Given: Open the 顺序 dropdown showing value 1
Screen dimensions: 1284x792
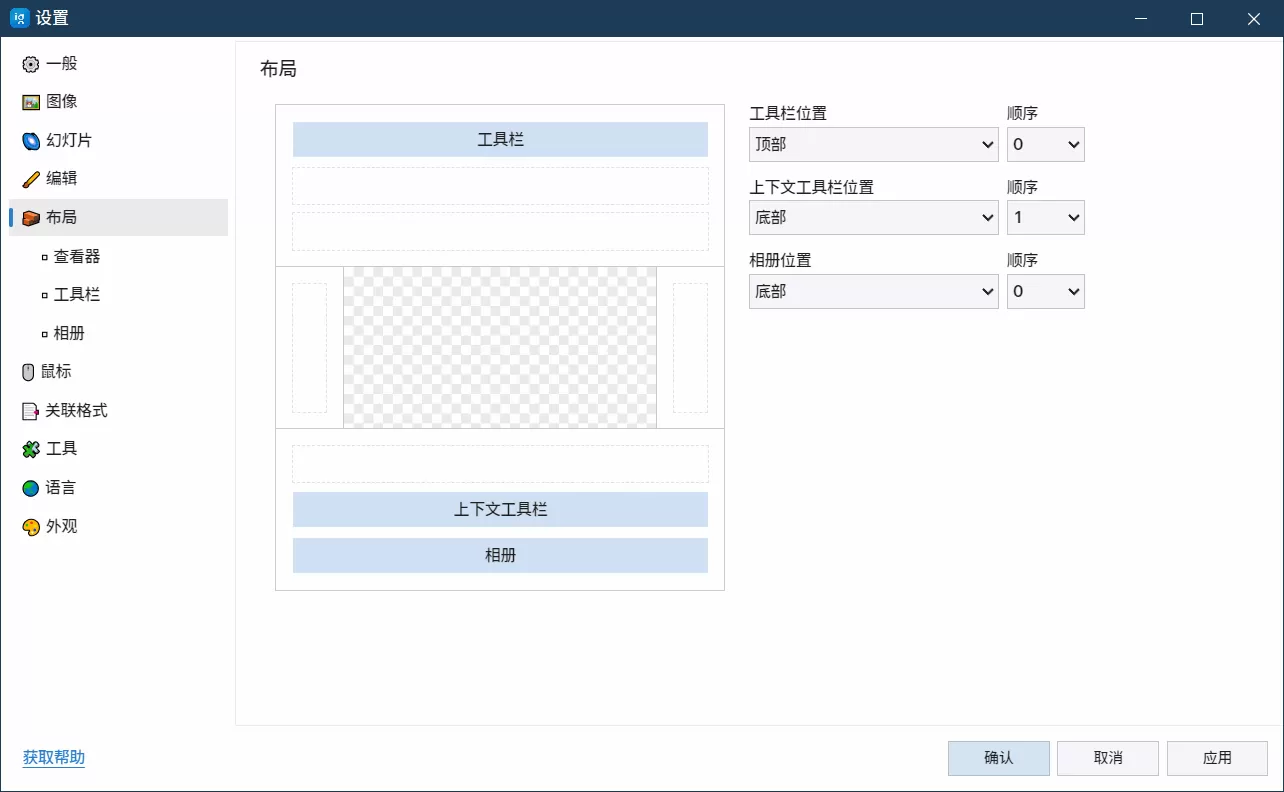Looking at the screenshot, I should pos(1045,218).
